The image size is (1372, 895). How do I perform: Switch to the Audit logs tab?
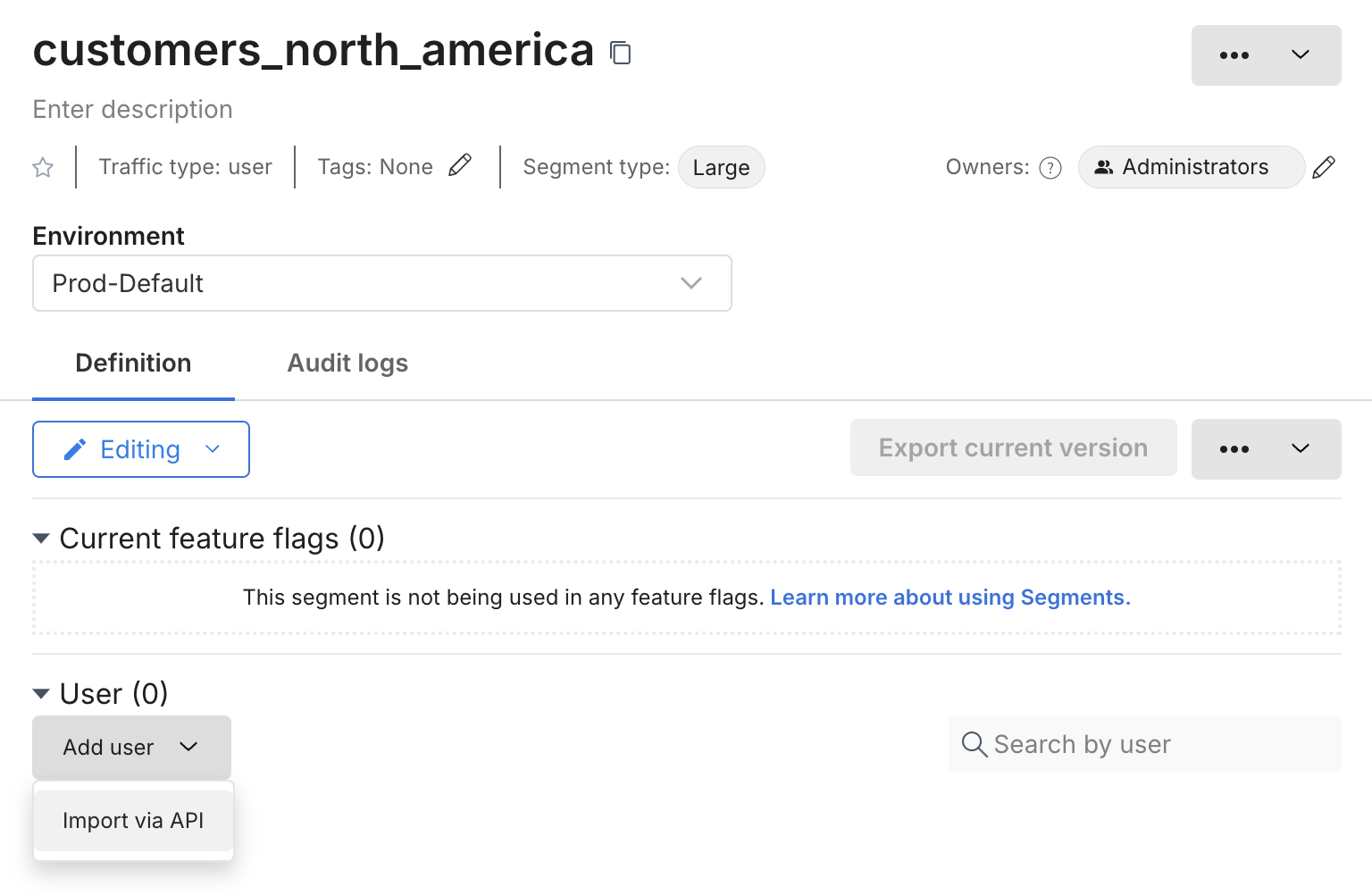coord(347,364)
